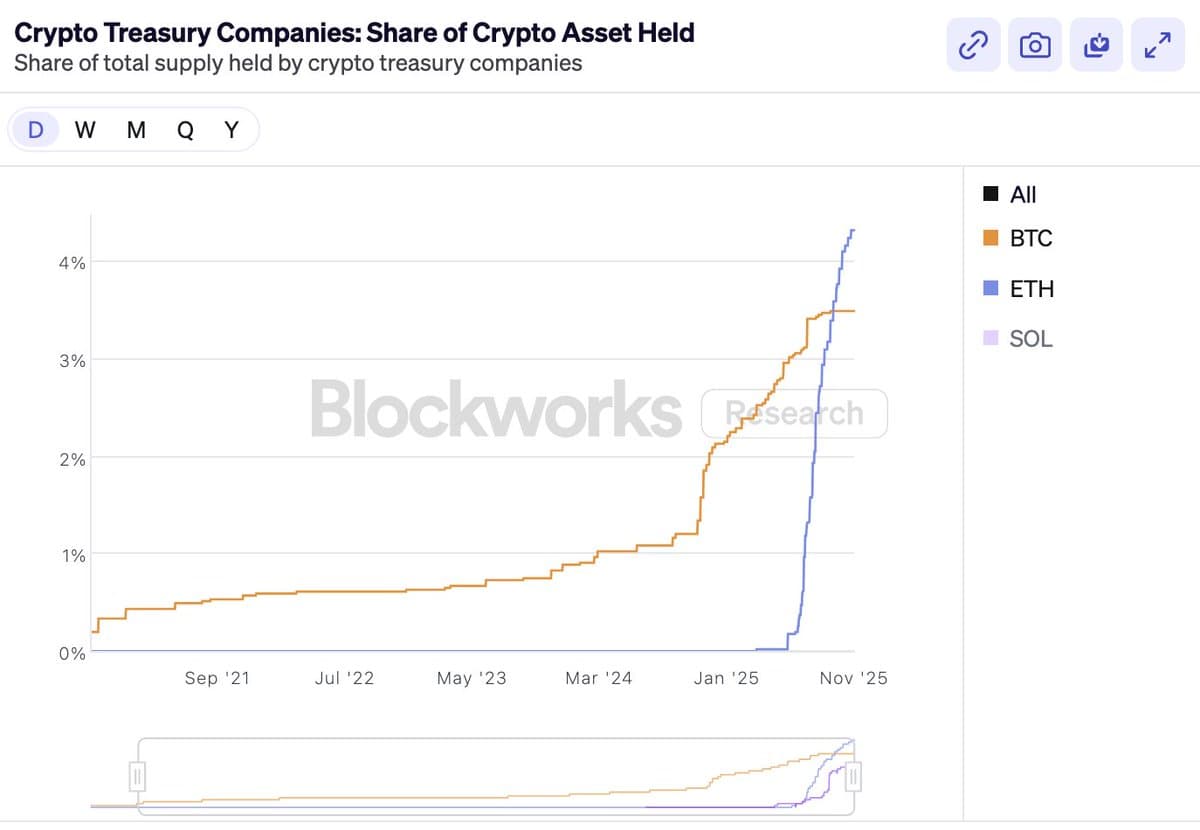
Task: Enable yearly (Y) frequency
Action: [x=231, y=129]
